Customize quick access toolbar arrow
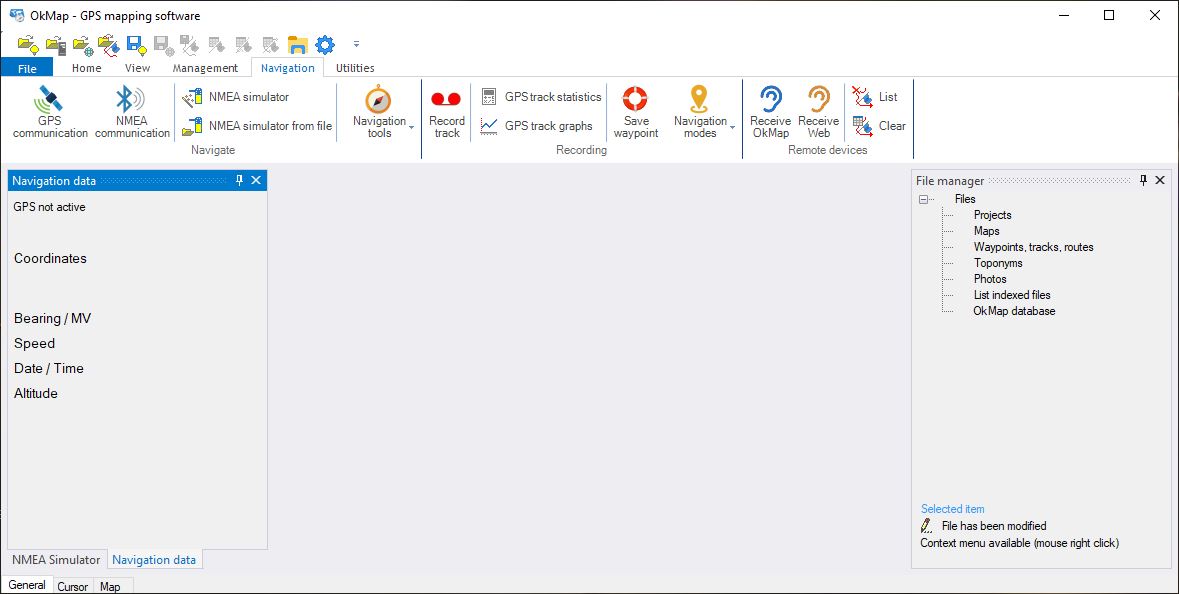The image size is (1179, 594). (x=356, y=44)
